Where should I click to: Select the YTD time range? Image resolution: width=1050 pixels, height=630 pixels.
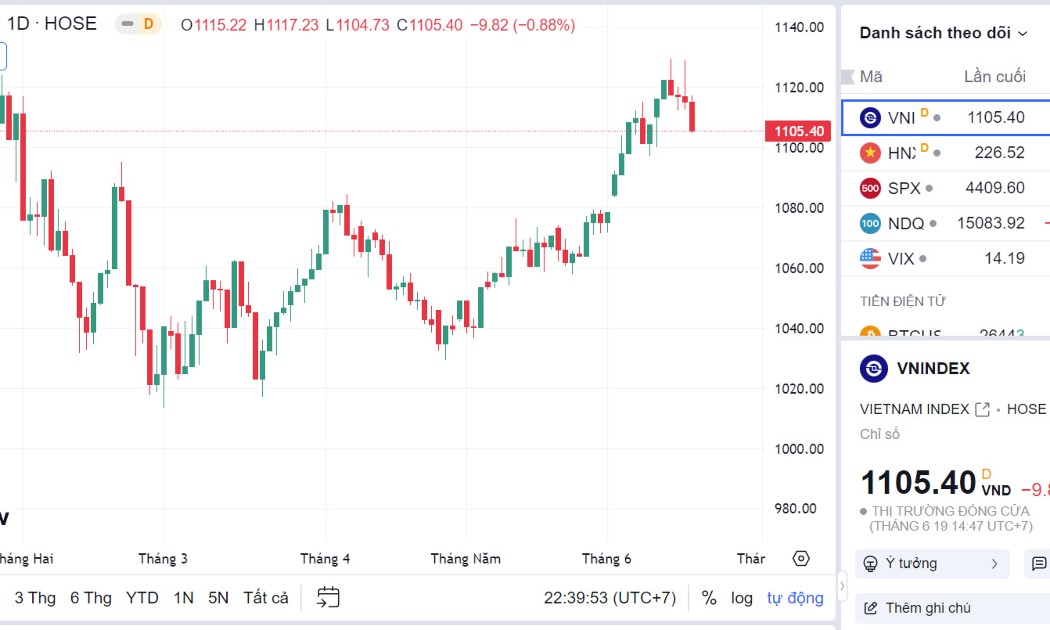(142, 598)
